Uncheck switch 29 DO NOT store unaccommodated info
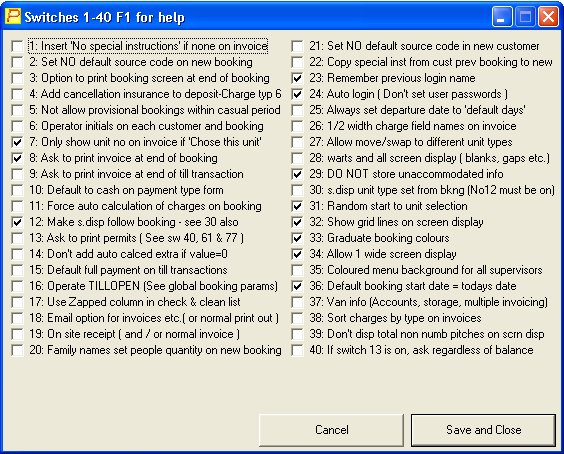Screen dimensions: 564x454 coord(297,174)
